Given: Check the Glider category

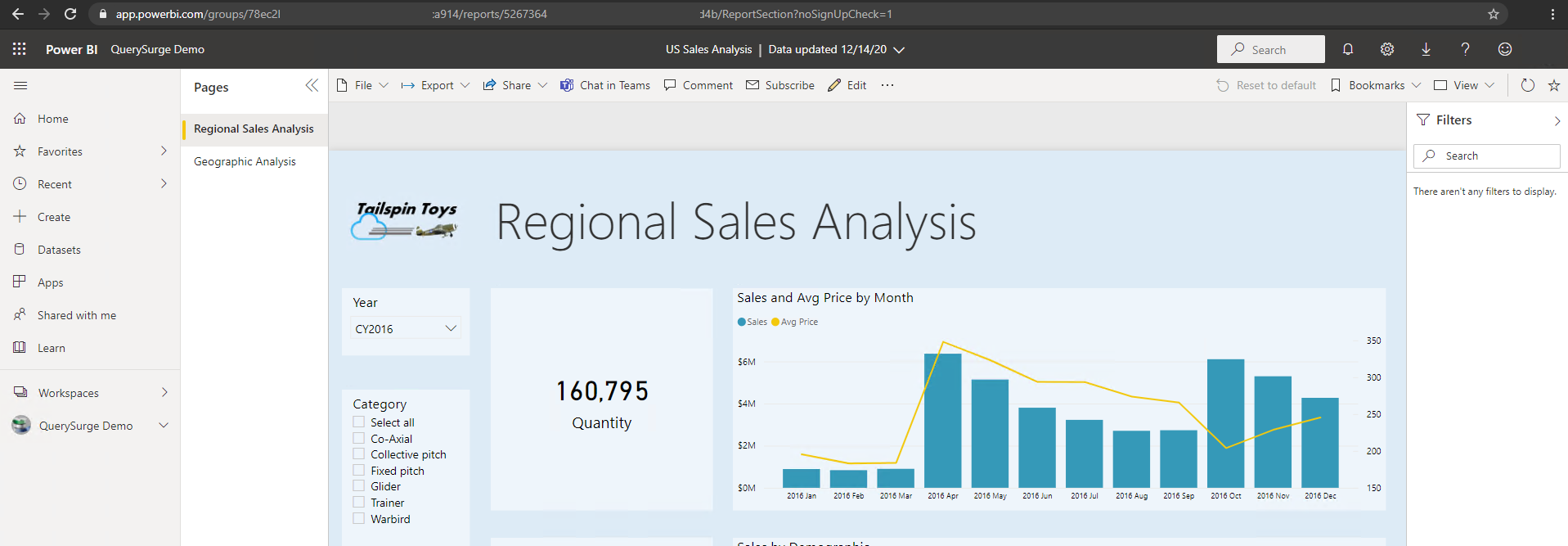Looking at the screenshot, I should [x=358, y=485].
